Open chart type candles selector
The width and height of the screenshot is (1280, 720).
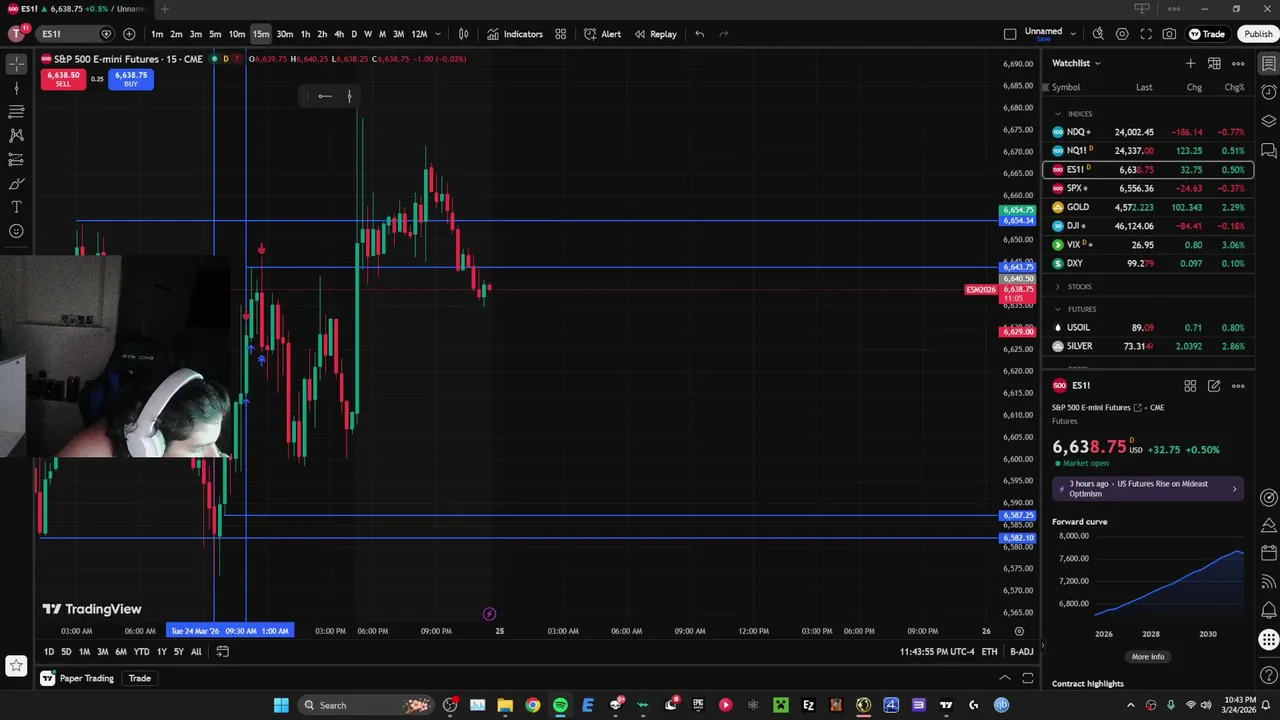pyautogui.click(x=463, y=34)
